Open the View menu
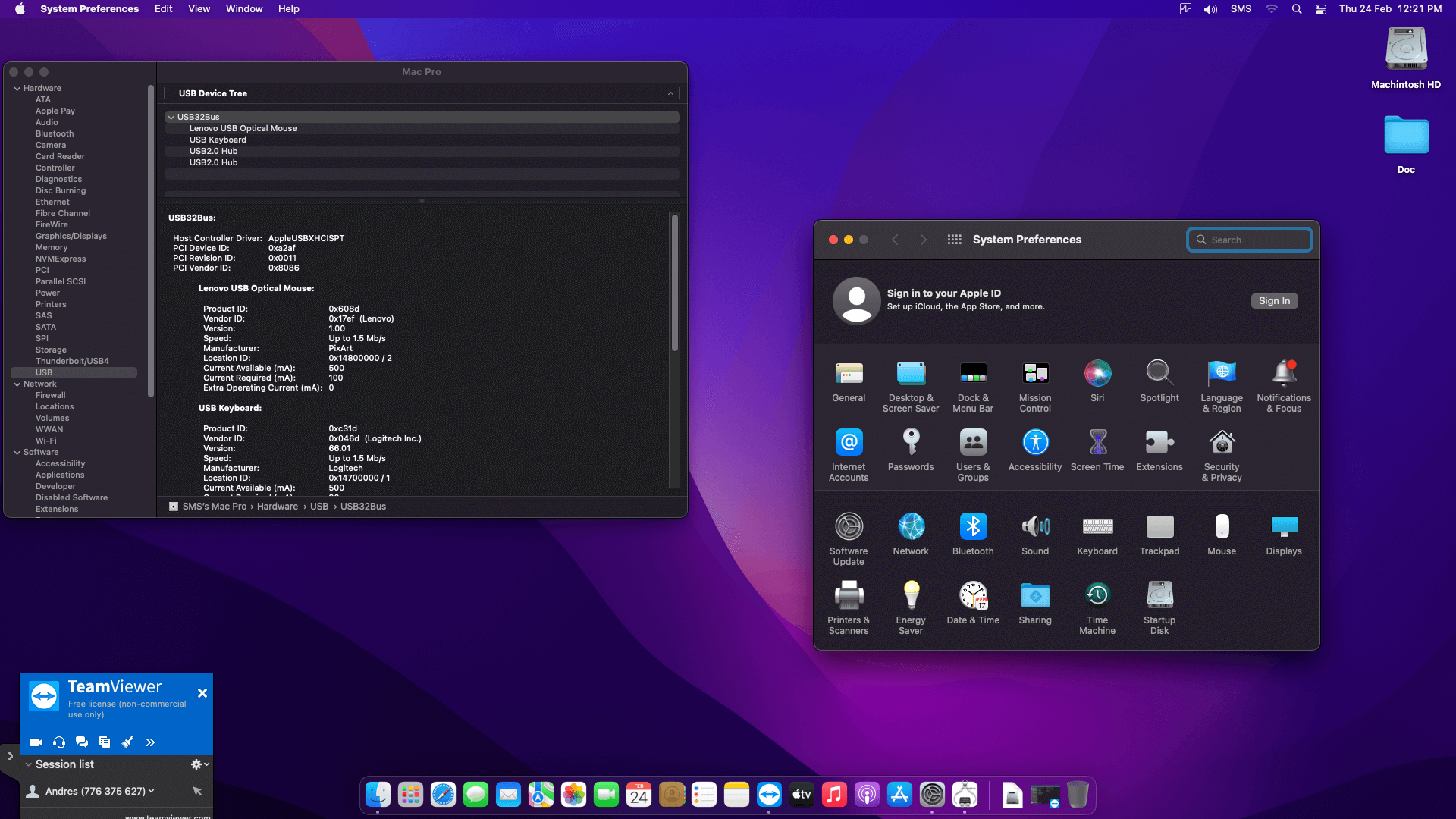This screenshot has height=819, width=1456. click(199, 9)
